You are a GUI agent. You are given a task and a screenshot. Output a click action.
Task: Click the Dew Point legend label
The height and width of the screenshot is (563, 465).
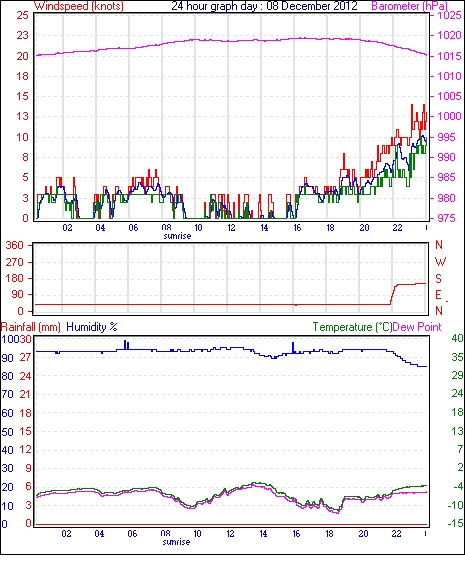[417, 327]
